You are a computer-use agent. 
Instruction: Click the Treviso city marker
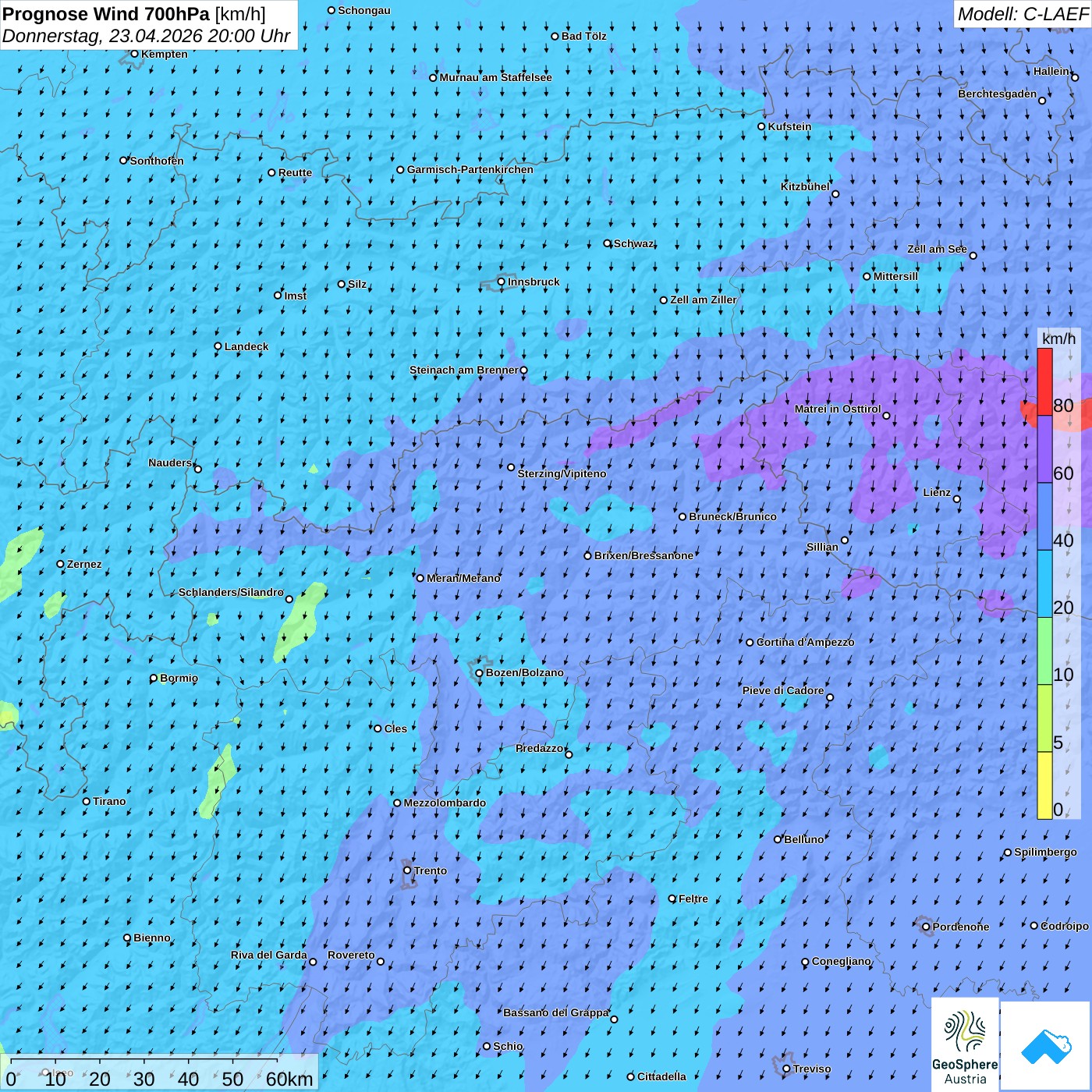[x=786, y=1069]
